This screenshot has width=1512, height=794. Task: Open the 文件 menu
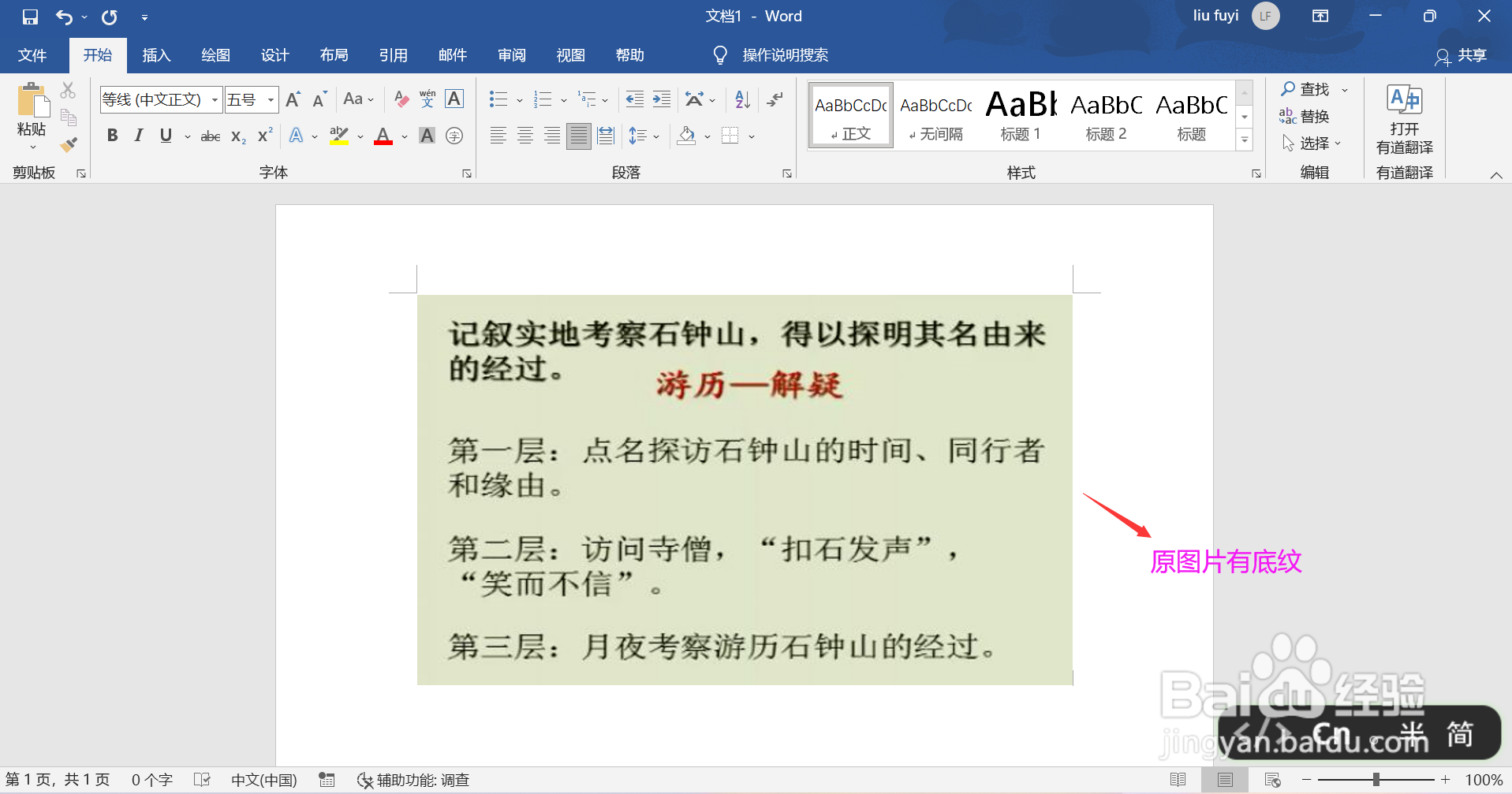coord(32,54)
